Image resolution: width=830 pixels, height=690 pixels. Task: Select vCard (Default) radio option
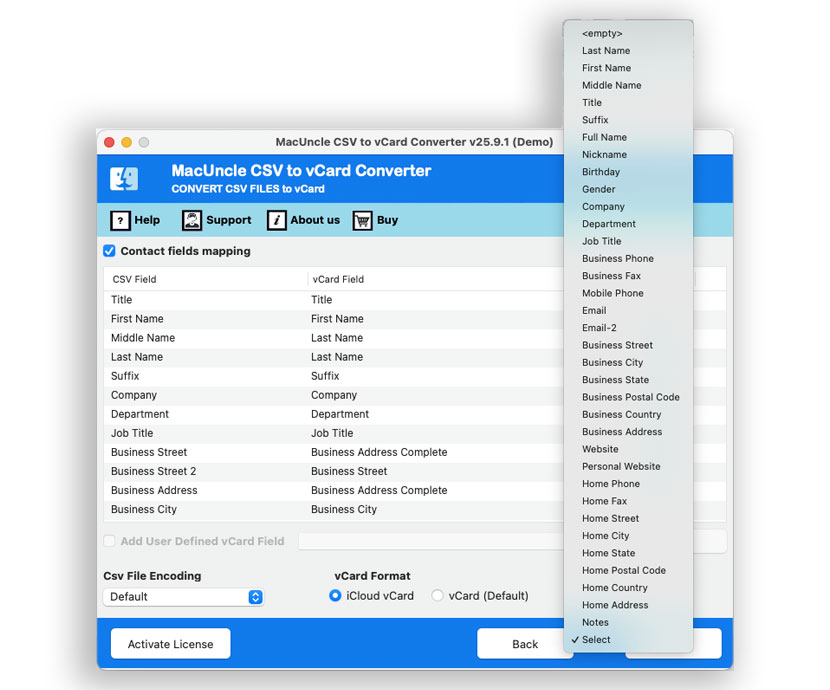point(437,596)
